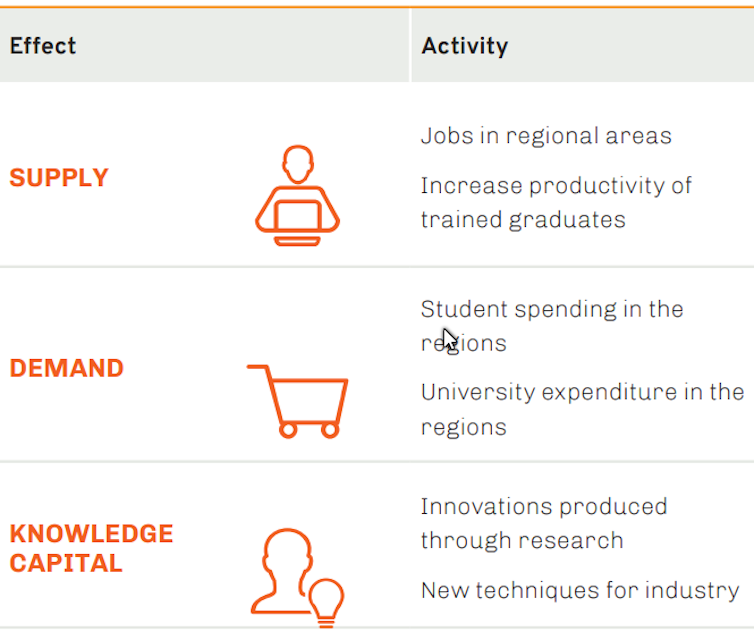This screenshot has width=754, height=632.
Task: Click 'Student spending in the regions' text
Action: (551, 325)
